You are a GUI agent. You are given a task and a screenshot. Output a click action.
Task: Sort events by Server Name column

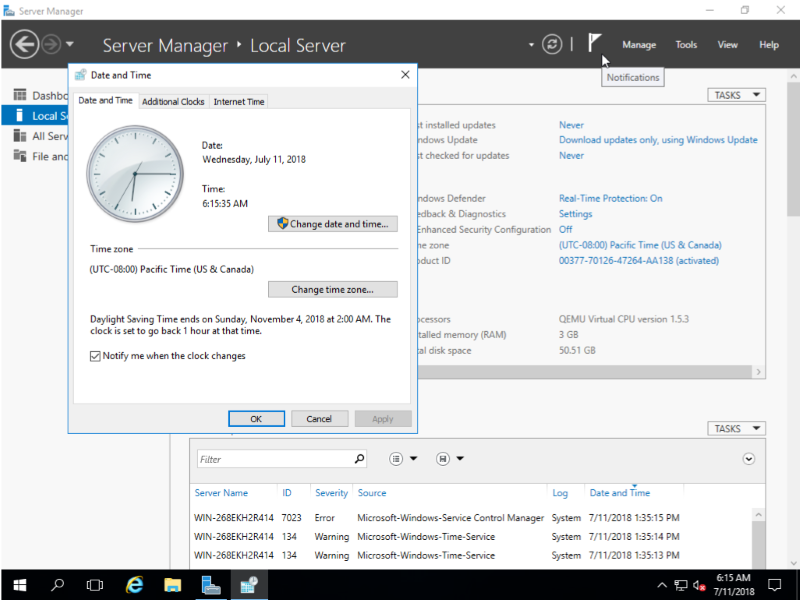click(x=221, y=493)
